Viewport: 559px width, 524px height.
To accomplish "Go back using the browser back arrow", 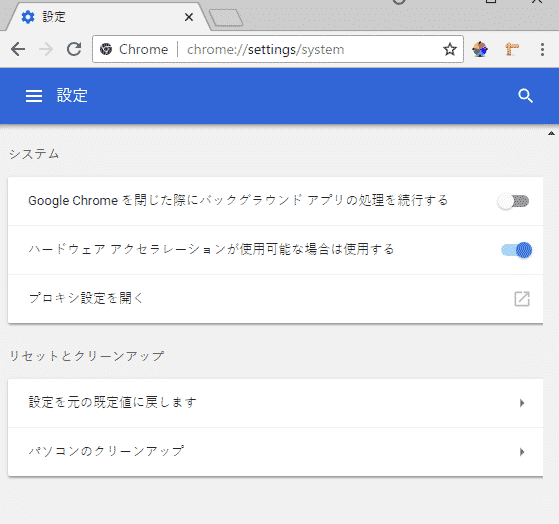I will (18, 49).
